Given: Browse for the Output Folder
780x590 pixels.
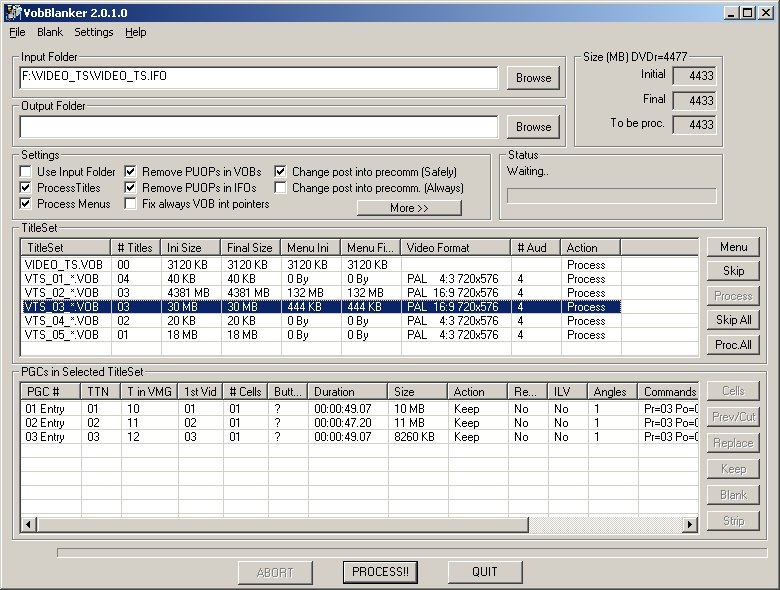Looking at the screenshot, I should [x=533, y=127].
